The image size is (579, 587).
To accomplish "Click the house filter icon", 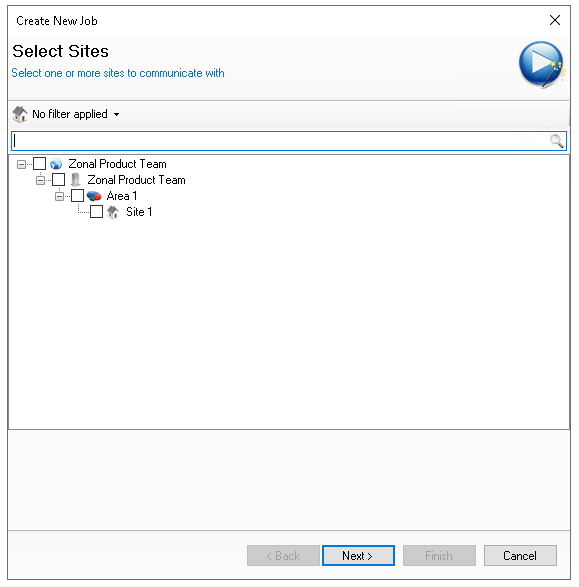I will click(20, 114).
